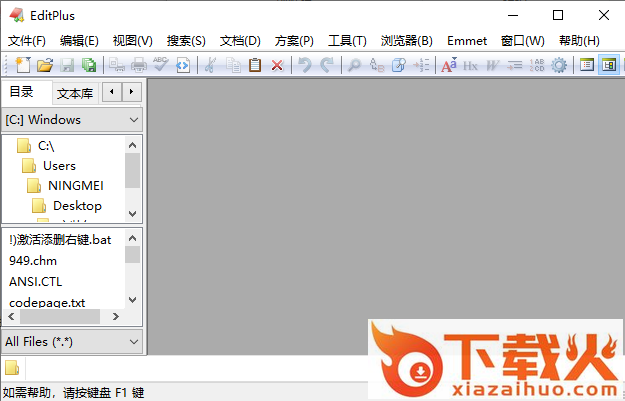Toggle line numbers icon
The image size is (625, 401).
(537, 65)
